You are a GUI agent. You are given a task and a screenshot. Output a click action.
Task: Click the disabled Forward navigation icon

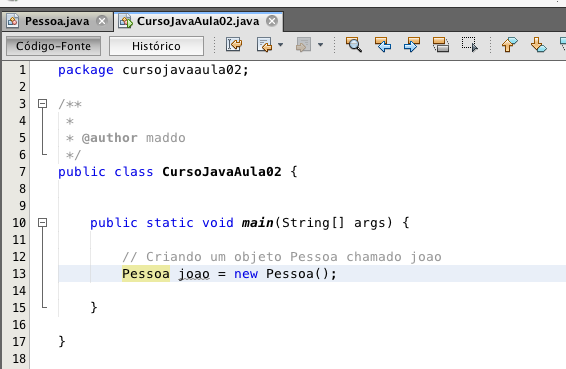pyautogui.click(x=304, y=45)
